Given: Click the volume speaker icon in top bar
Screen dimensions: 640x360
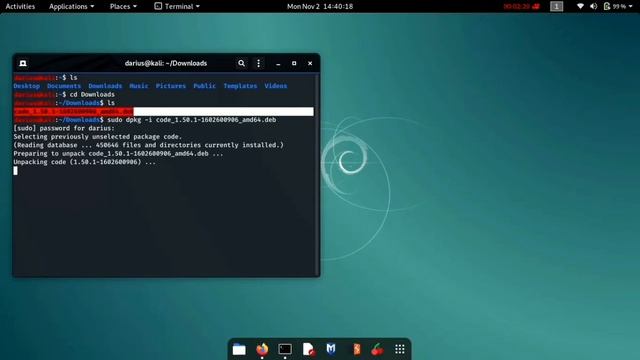Looking at the screenshot, I should [594, 6].
